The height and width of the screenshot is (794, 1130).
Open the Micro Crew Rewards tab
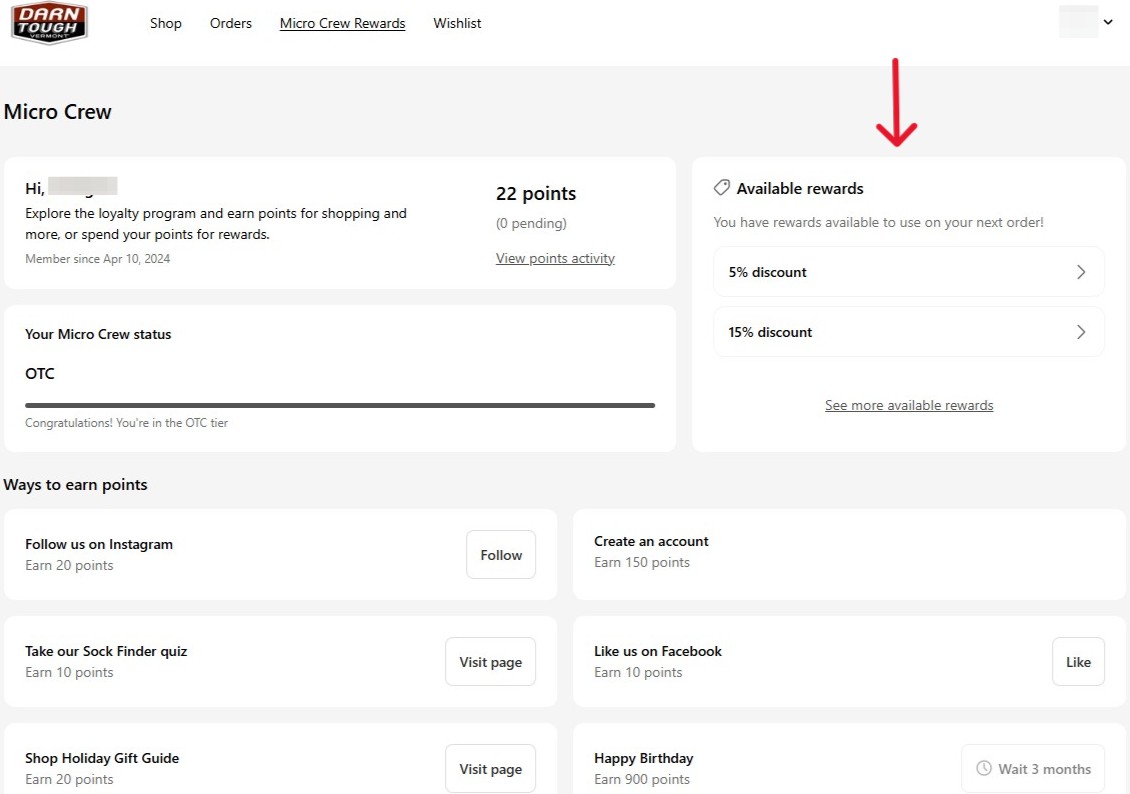pyautogui.click(x=342, y=23)
